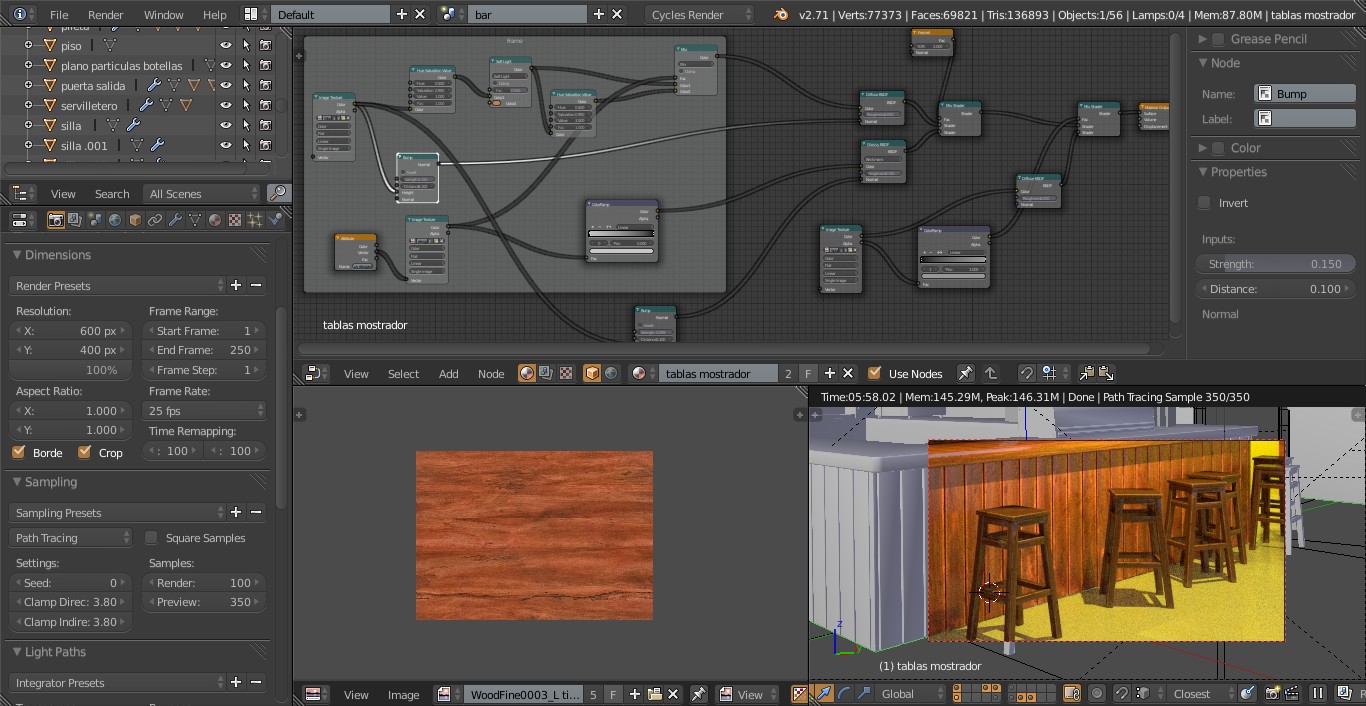Open node editor Add menu
This screenshot has width=1366, height=706.
449,374
